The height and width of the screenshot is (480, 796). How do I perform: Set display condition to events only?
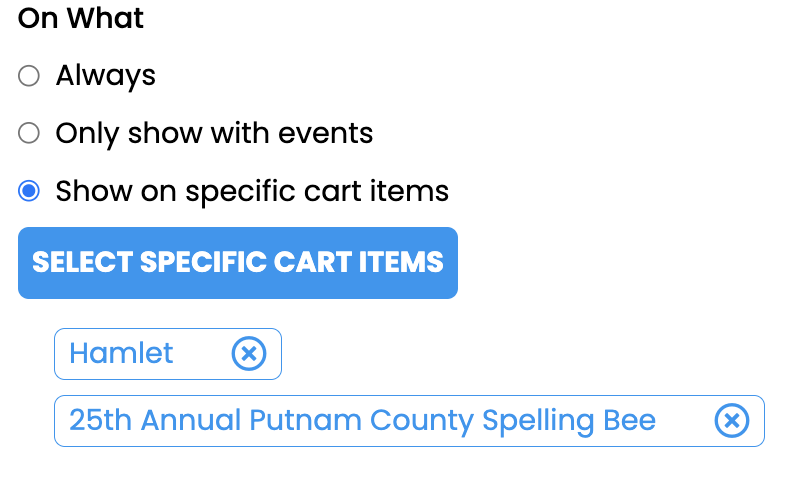[29, 133]
